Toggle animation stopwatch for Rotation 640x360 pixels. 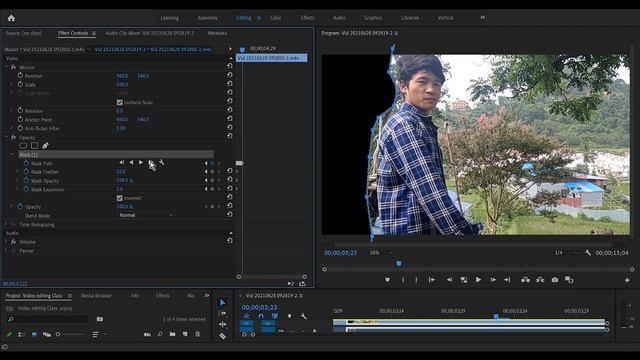[x=20, y=111]
